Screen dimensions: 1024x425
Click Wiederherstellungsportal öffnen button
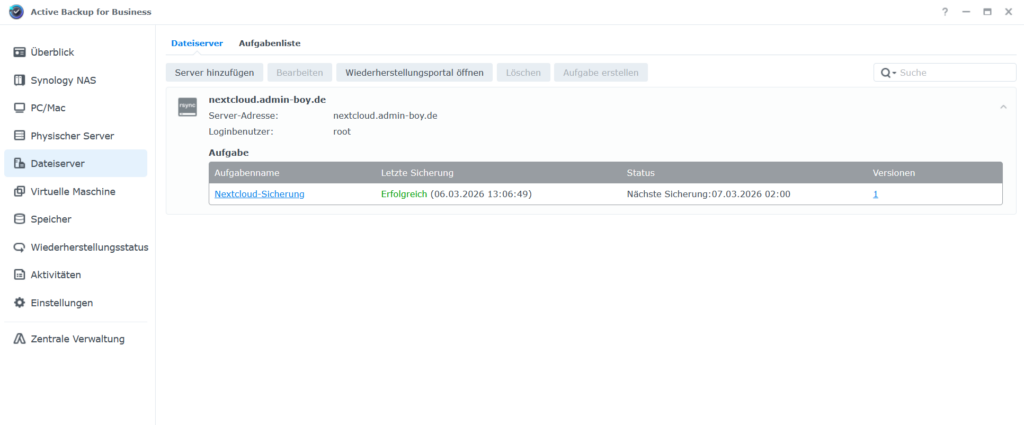point(414,73)
